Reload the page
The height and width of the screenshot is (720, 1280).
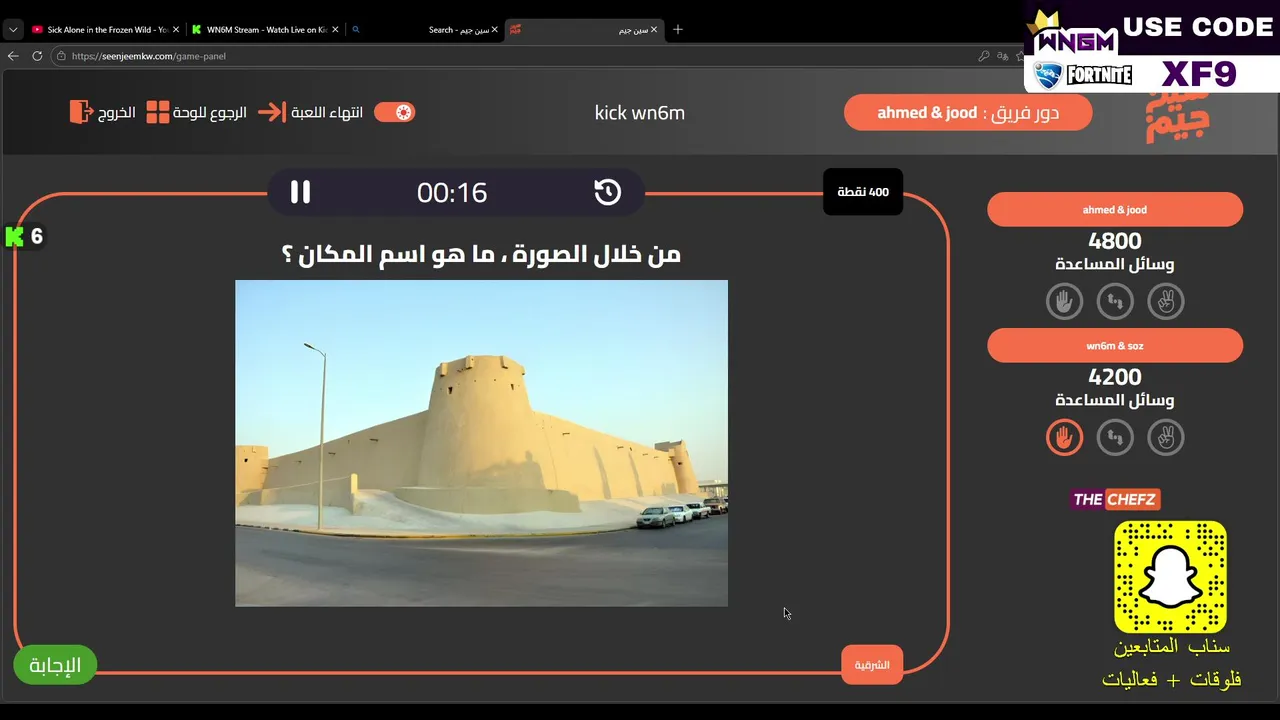click(x=37, y=56)
